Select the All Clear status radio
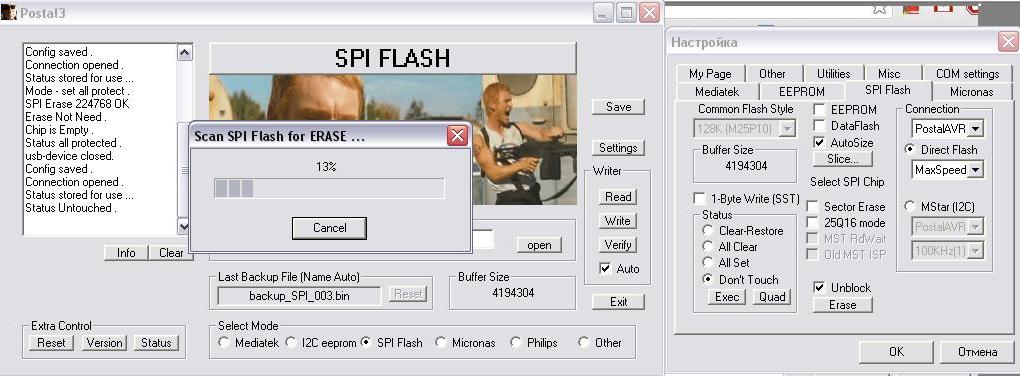This screenshot has width=1020, height=376. point(708,247)
